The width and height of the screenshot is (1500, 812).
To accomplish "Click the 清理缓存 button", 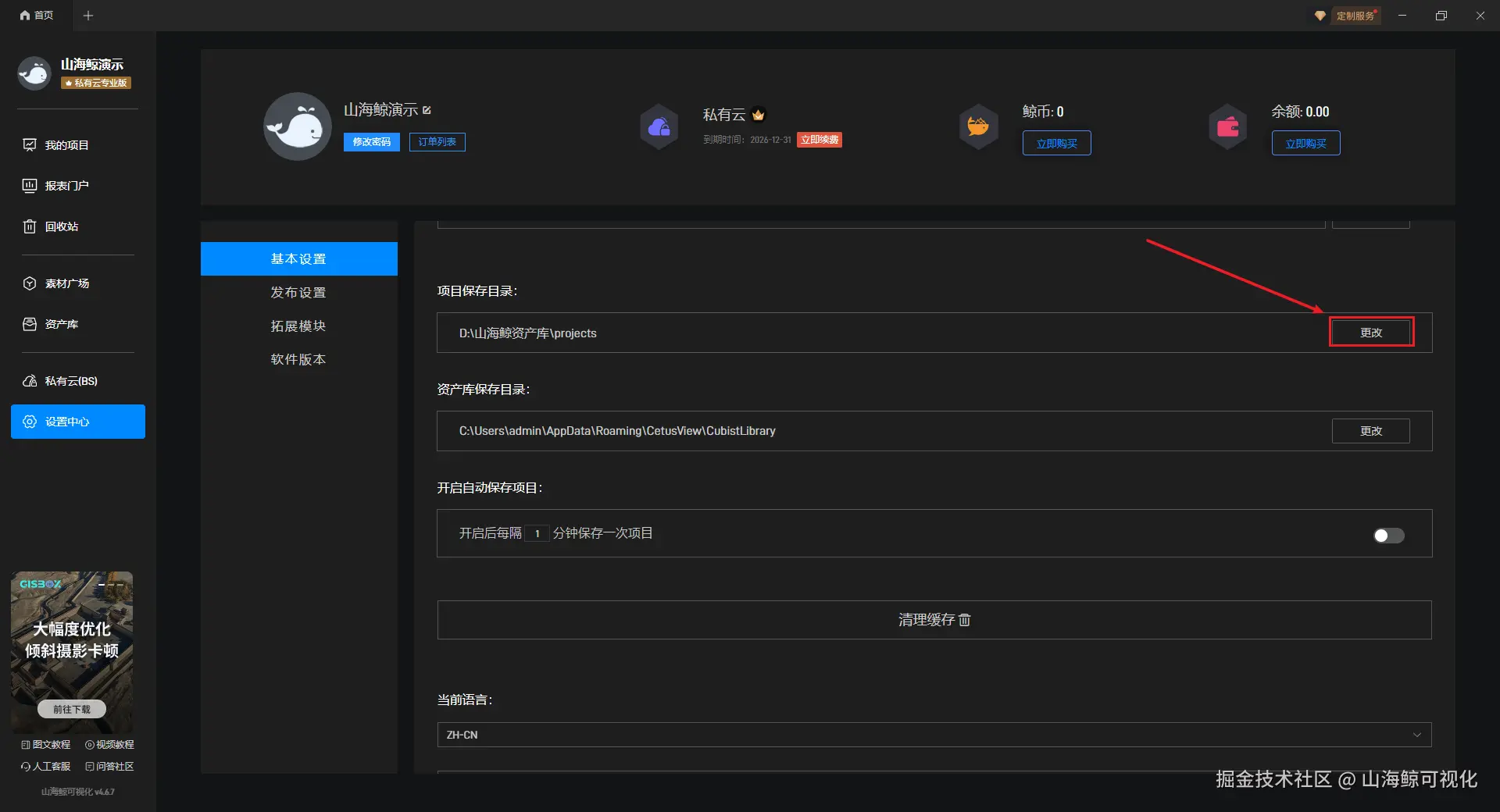I will (934, 620).
